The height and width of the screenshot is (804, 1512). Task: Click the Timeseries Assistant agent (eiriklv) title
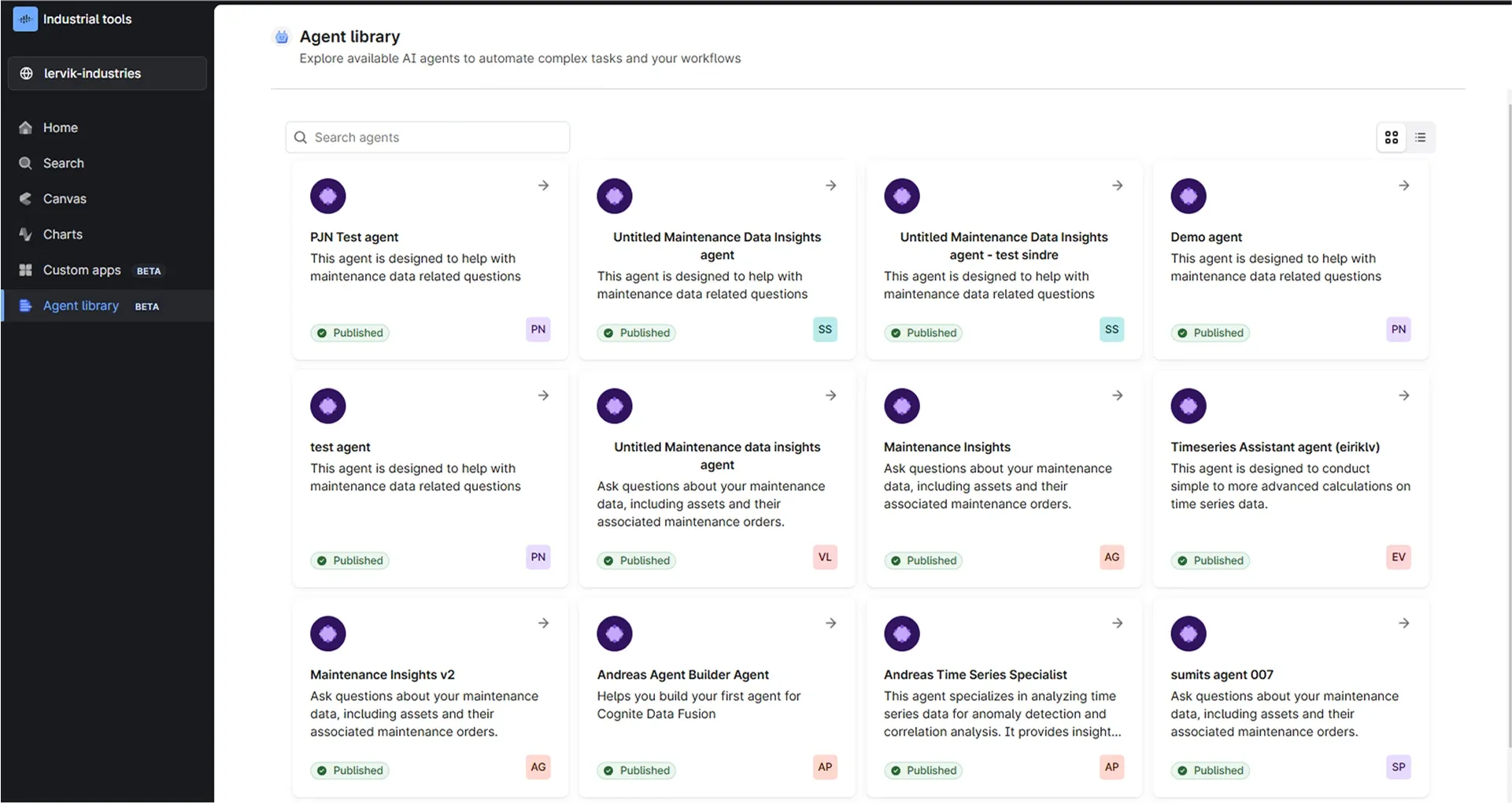click(x=1275, y=447)
